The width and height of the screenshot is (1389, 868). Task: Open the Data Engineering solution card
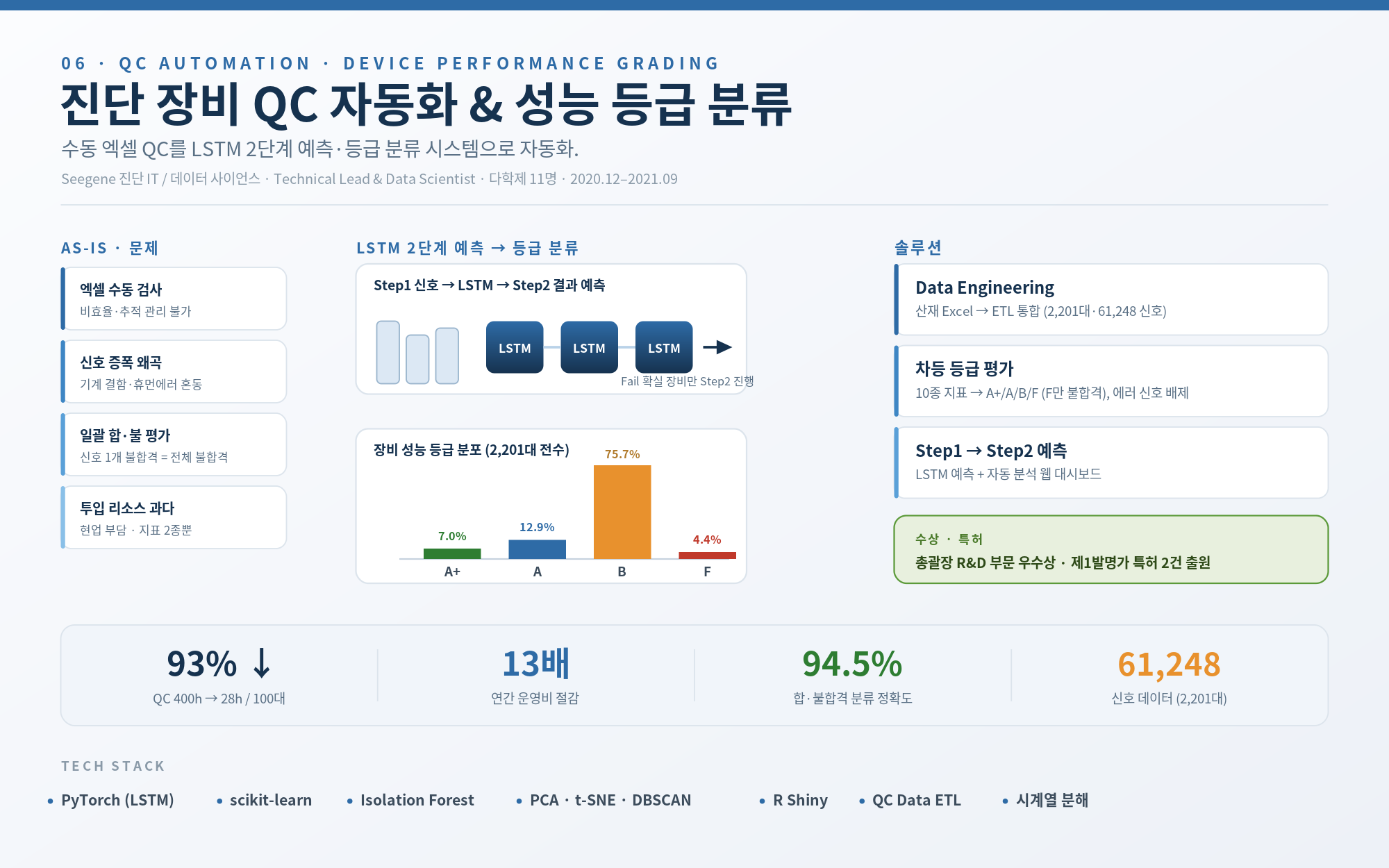tap(1111, 299)
